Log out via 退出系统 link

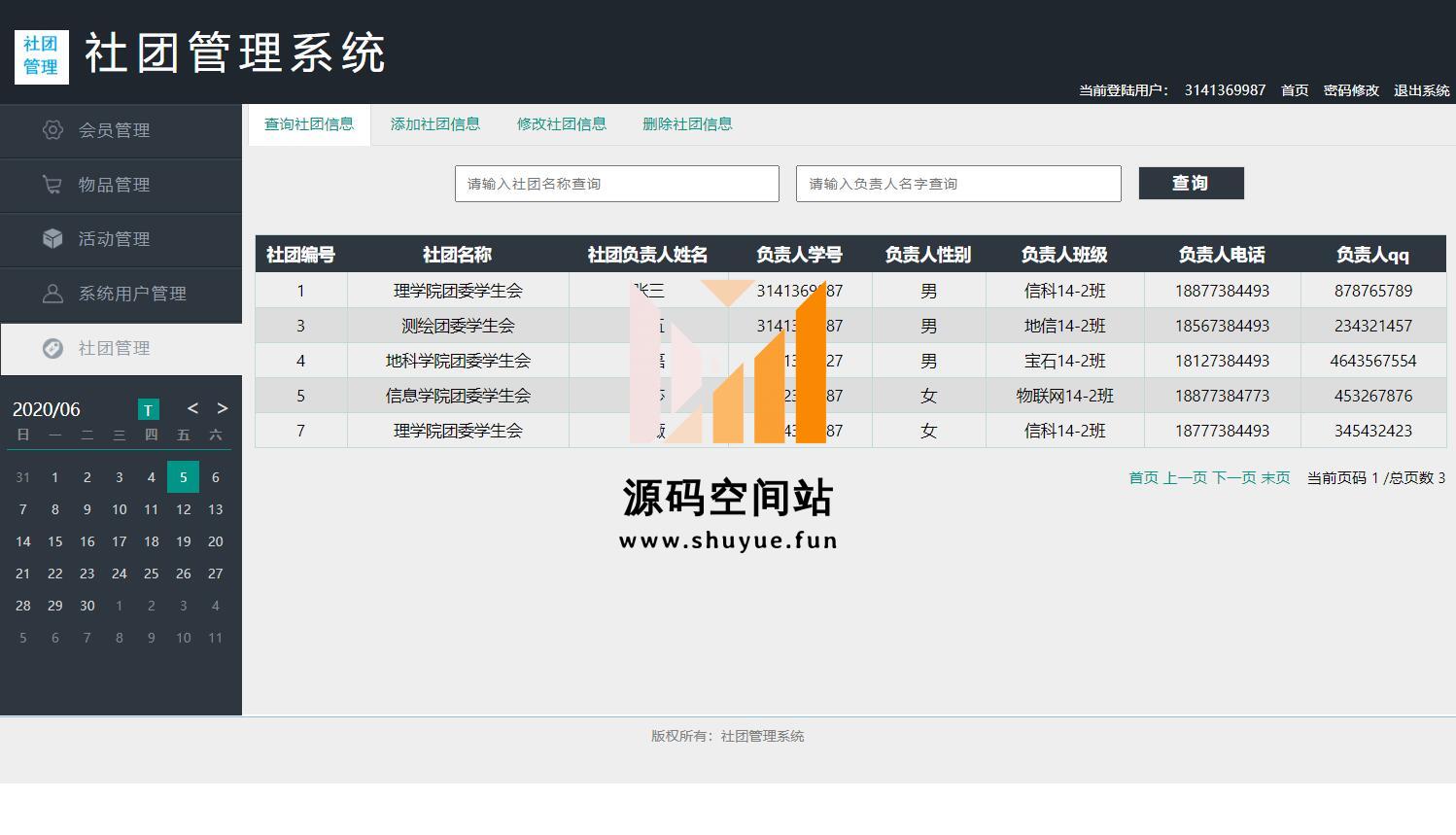pos(1421,90)
